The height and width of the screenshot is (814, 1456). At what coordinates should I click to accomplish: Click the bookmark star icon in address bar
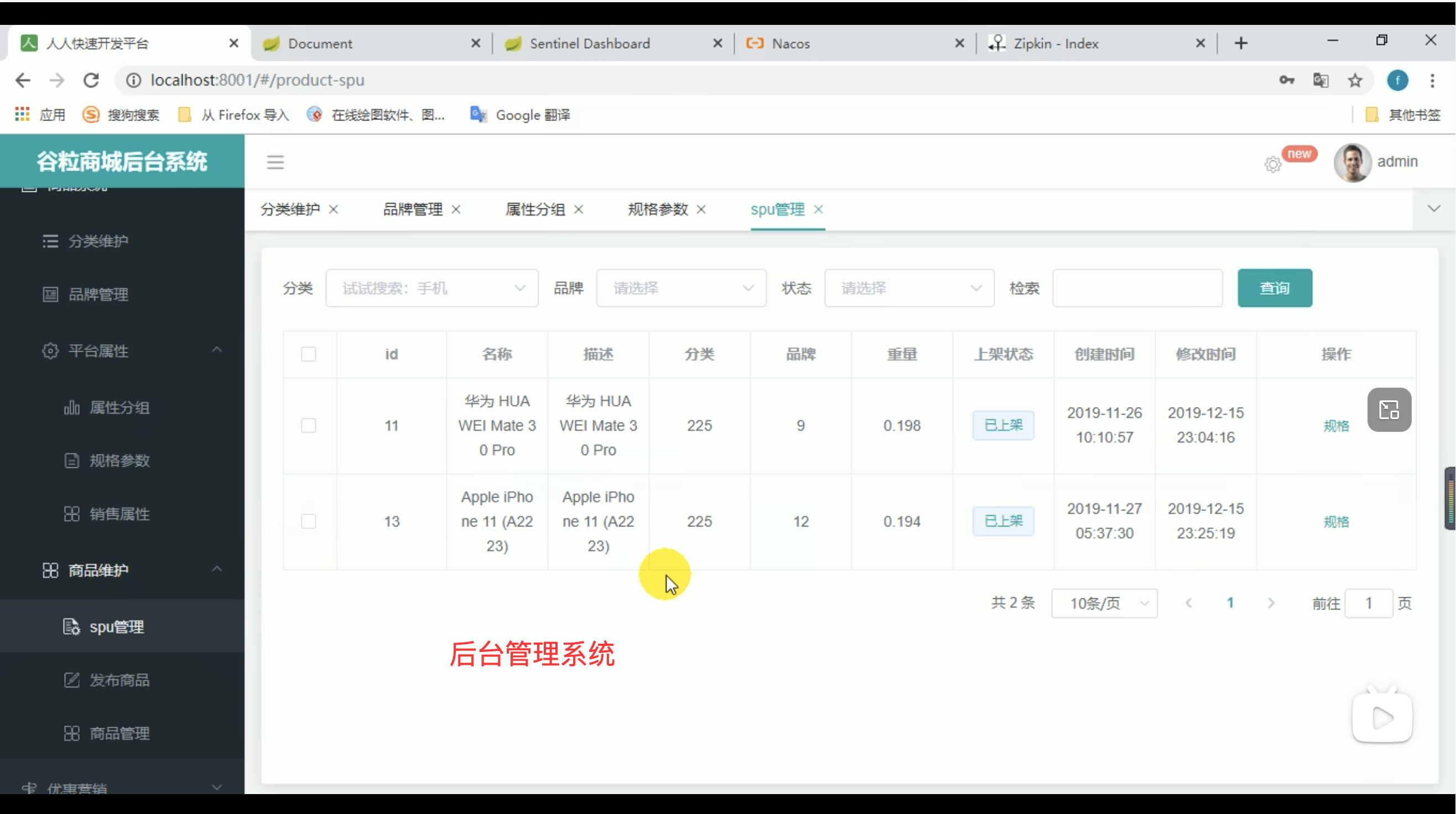pyautogui.click(x=1355, y=80)
